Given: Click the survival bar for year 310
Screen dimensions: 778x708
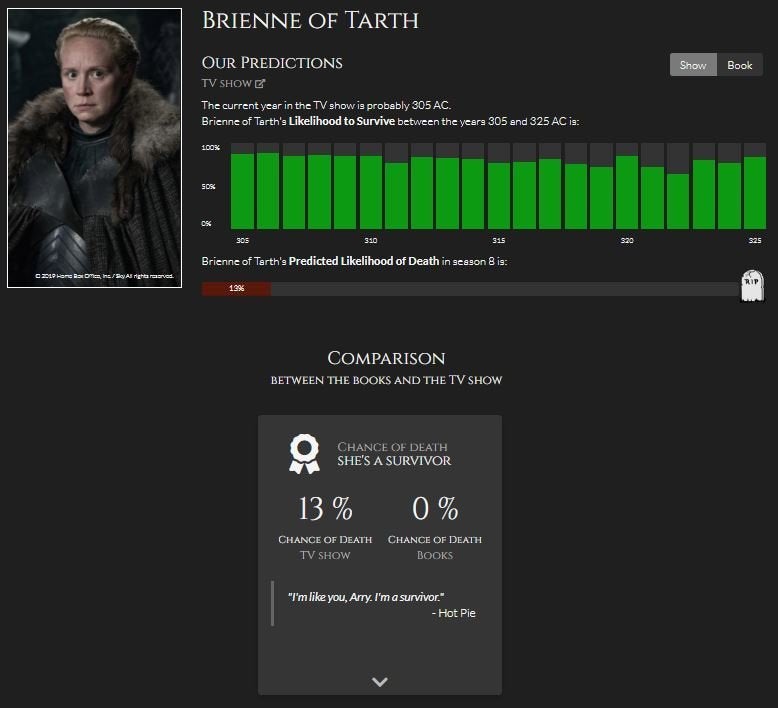Looking at the screenshot, I should click(371, 192).
